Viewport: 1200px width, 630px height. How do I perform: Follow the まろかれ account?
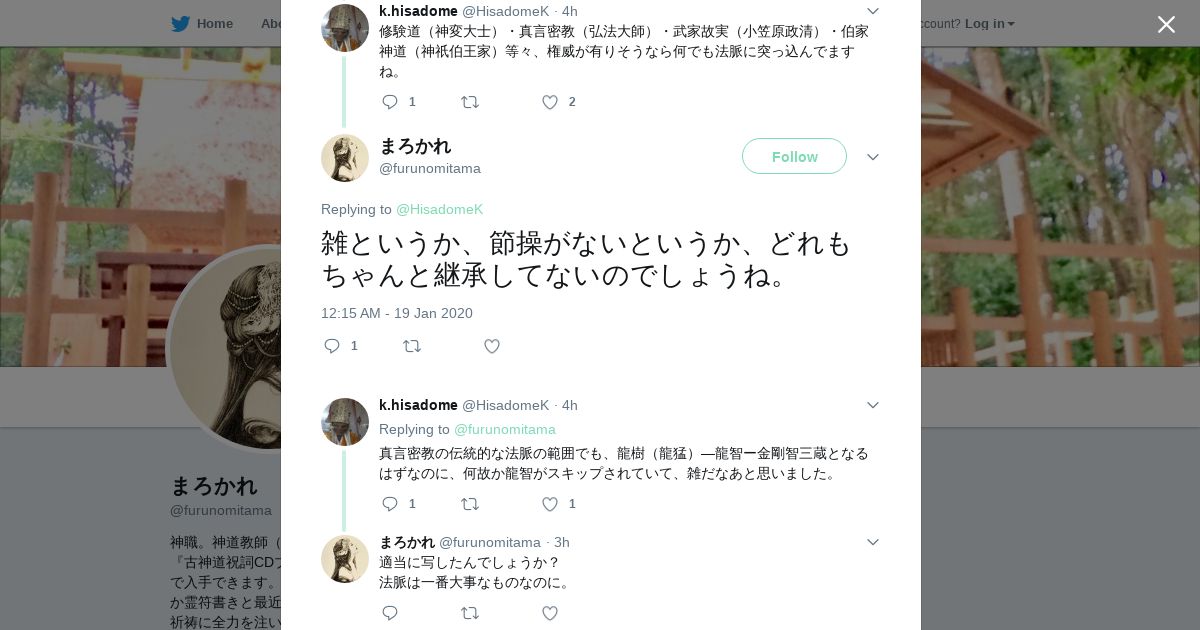(794, 156)
